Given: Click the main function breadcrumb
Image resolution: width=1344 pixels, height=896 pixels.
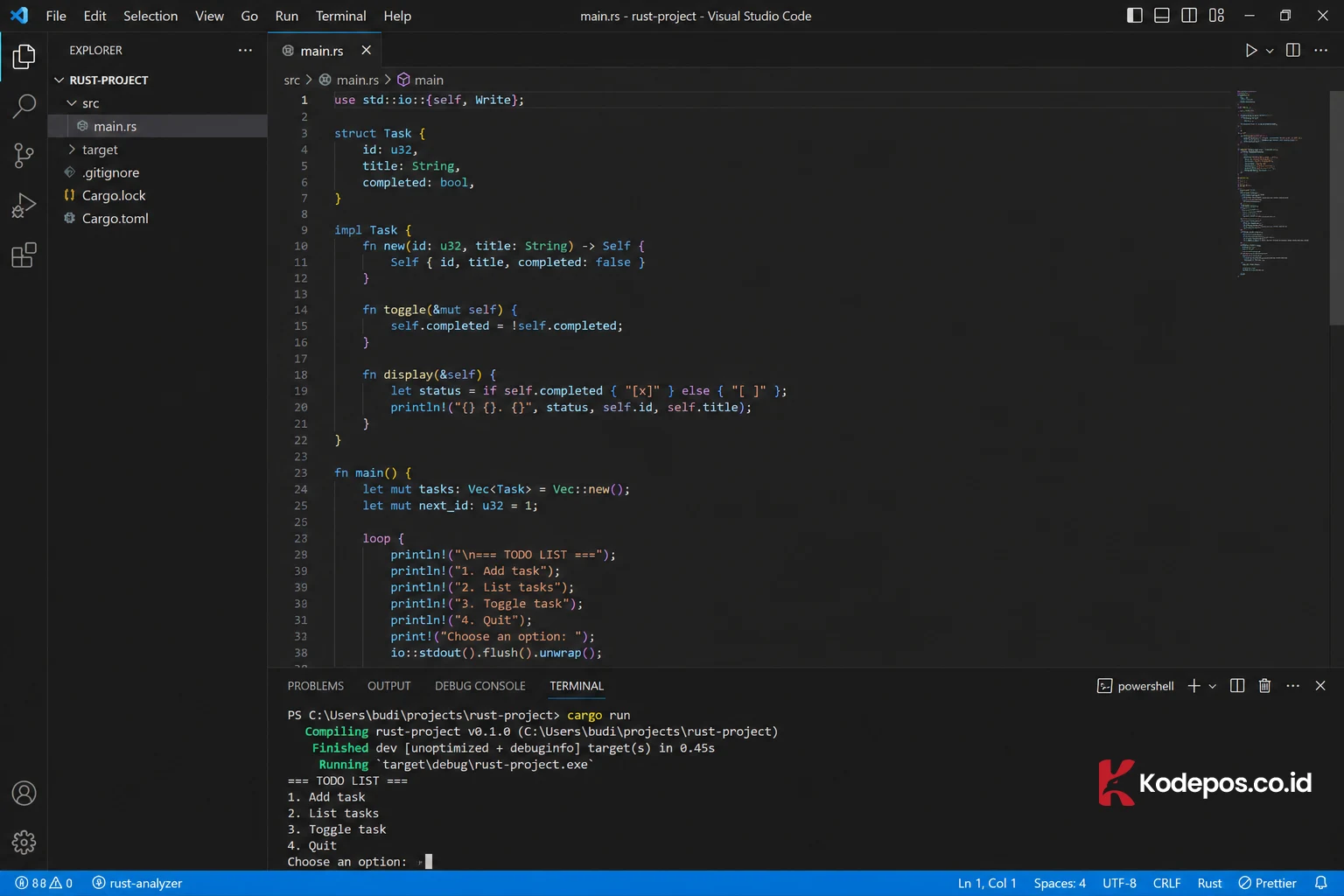Looking at the screenshot, I should [421, 80].
